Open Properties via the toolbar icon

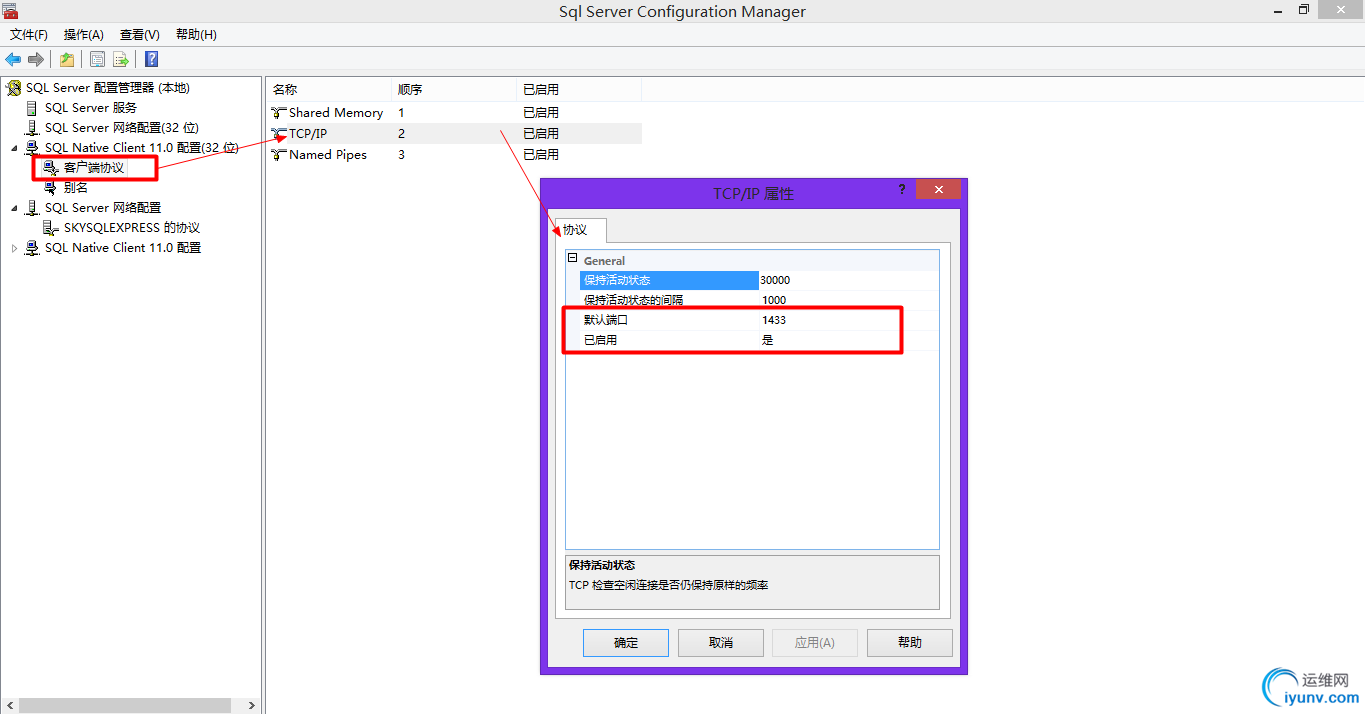98,59
